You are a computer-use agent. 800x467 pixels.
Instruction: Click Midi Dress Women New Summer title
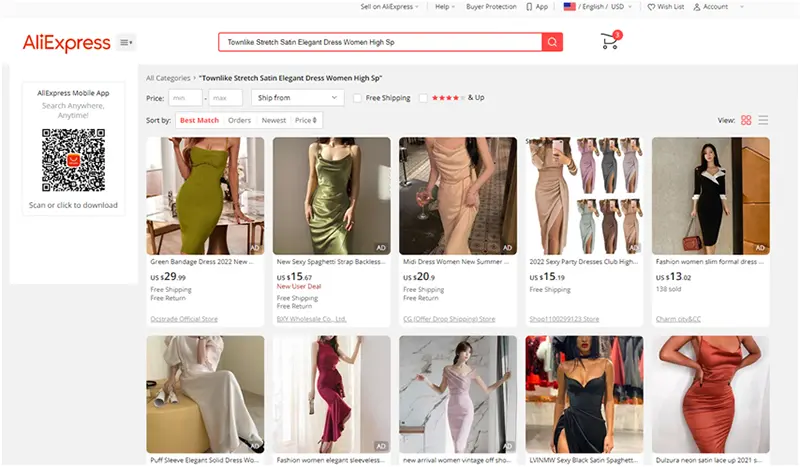pos(456,262)
